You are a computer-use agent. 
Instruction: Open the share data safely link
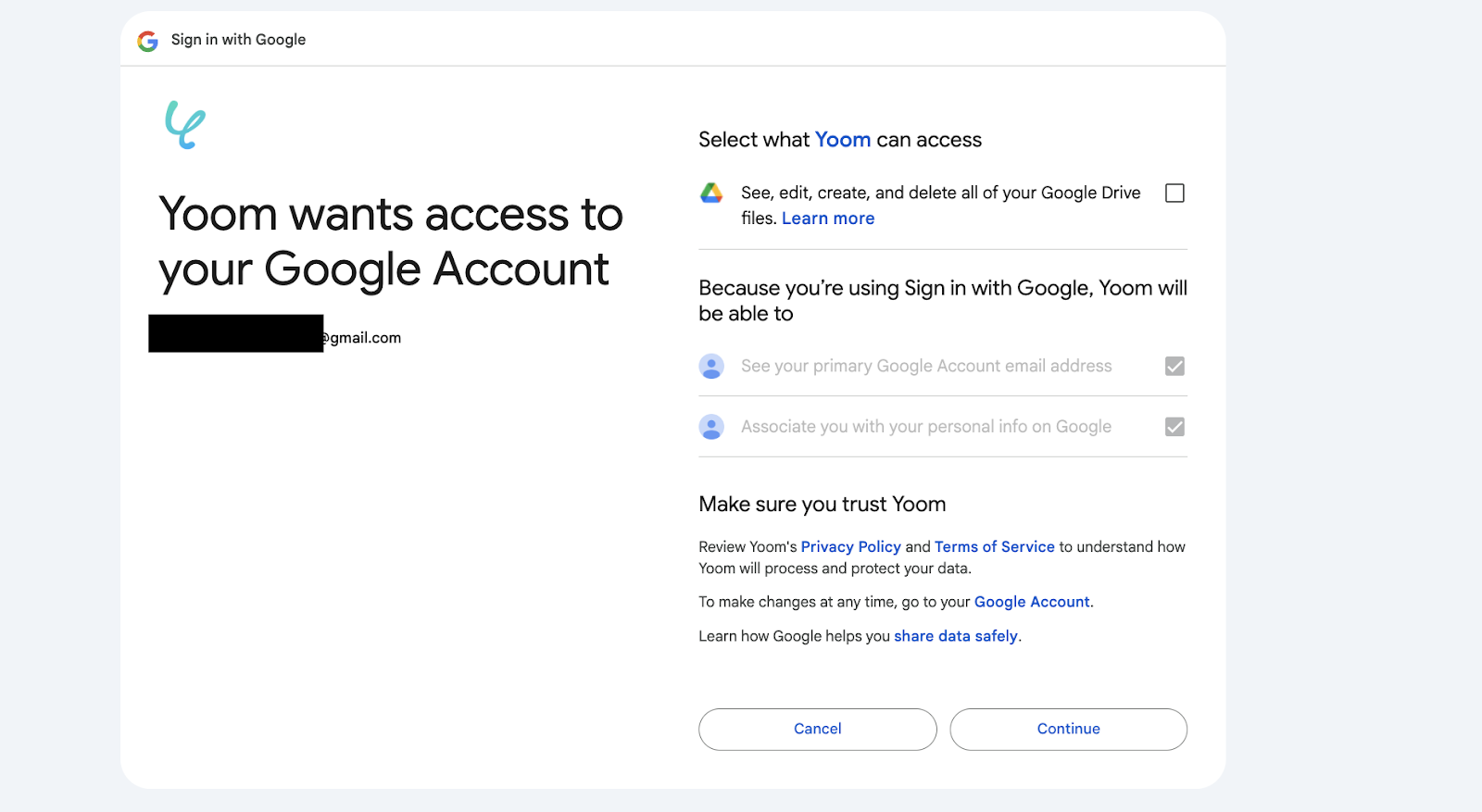(x=955, y=636)
